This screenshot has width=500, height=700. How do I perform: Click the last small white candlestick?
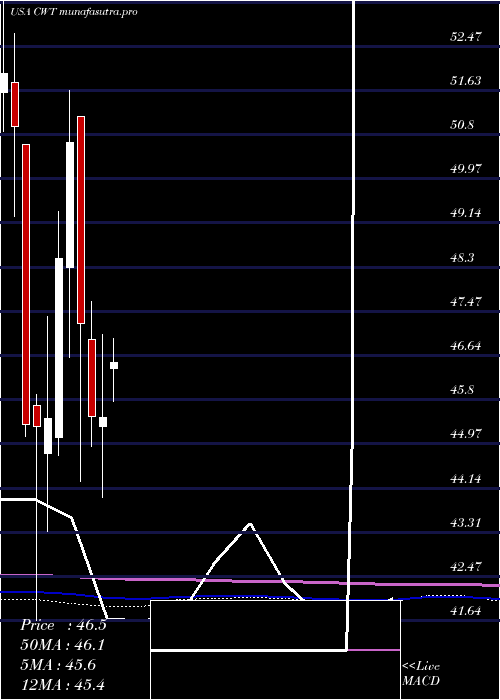click(114, 365)
